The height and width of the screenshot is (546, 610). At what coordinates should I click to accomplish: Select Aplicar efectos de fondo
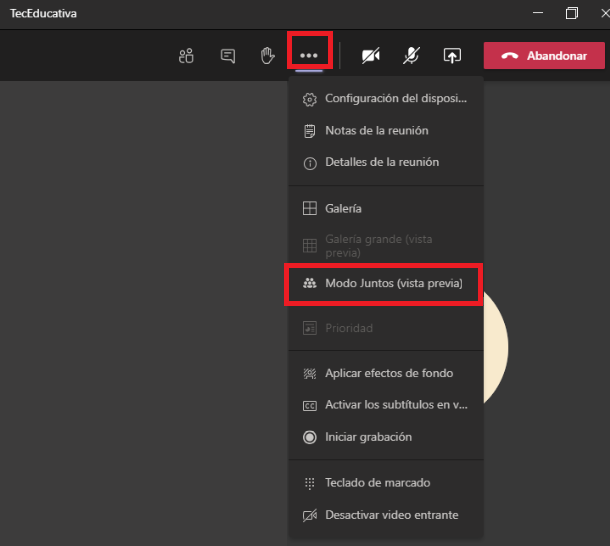389,373
